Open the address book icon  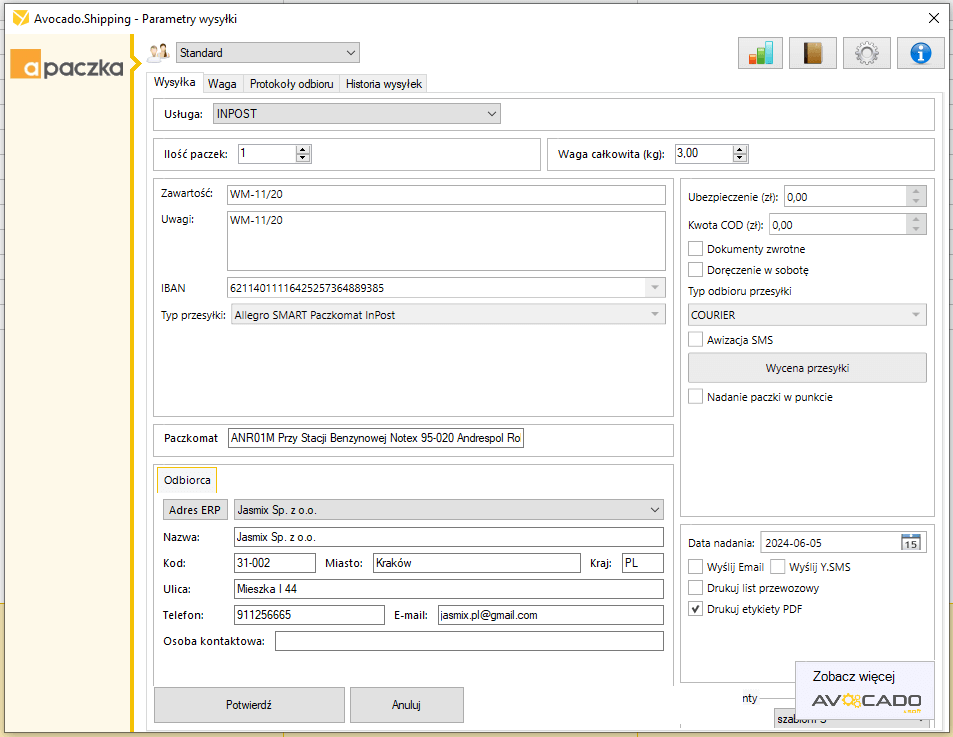[x=812, y=53]
